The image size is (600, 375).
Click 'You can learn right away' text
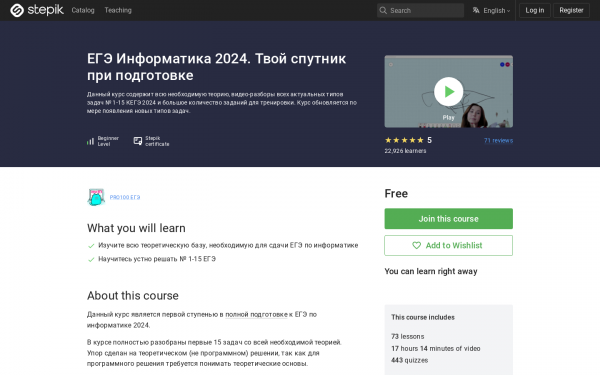tap(431, 271)
